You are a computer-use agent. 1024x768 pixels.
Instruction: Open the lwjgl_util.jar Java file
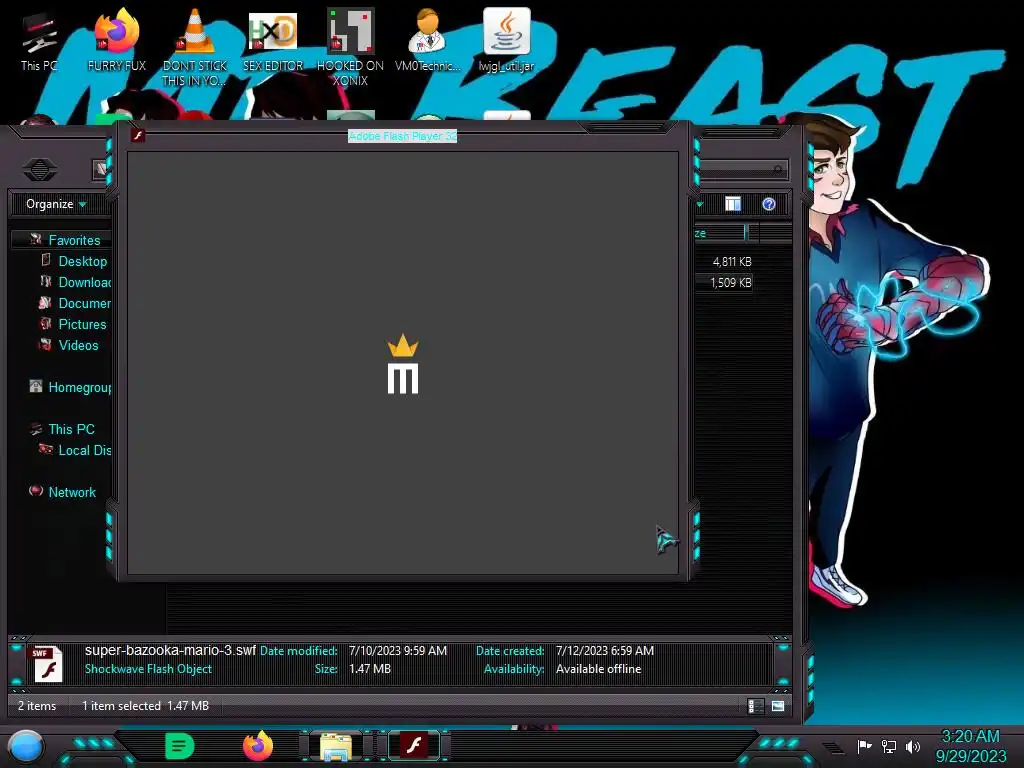click(506, 40)
